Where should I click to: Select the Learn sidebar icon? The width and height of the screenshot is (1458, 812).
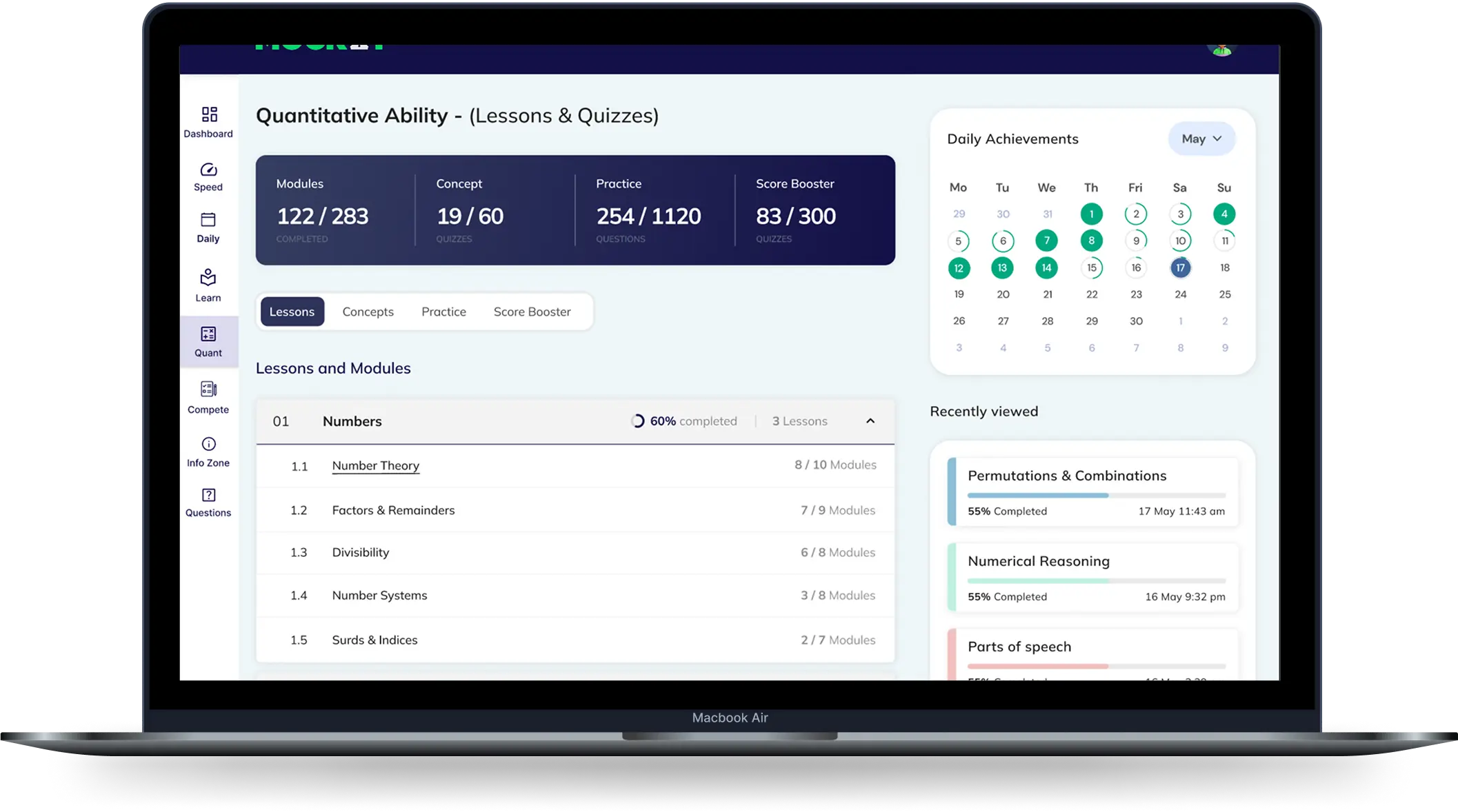208,277
